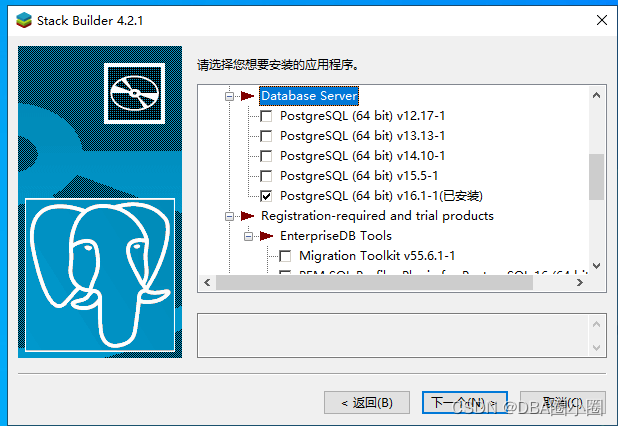Collapse the EnterpriseDB Tools node
This screenshot has width=618, height=426.
tap(248, 236)
